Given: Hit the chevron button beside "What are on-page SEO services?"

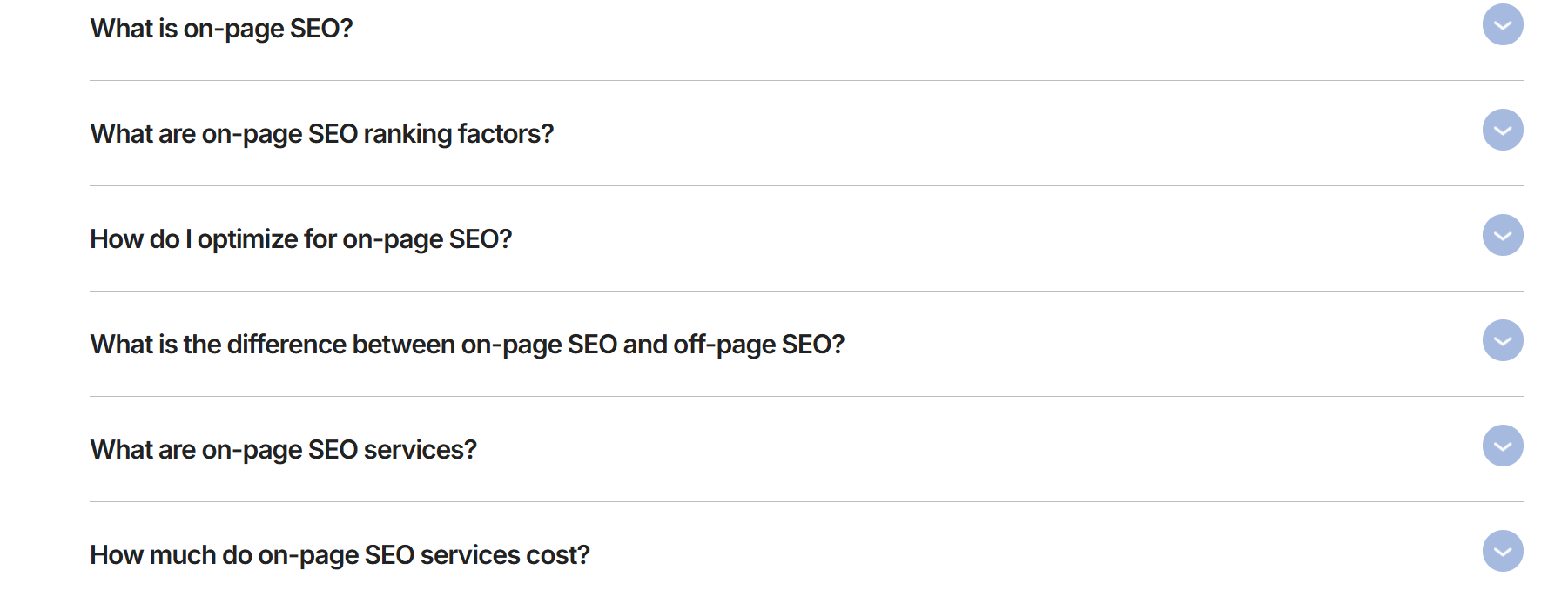Looking at the screenshot, I should 1502,446.
